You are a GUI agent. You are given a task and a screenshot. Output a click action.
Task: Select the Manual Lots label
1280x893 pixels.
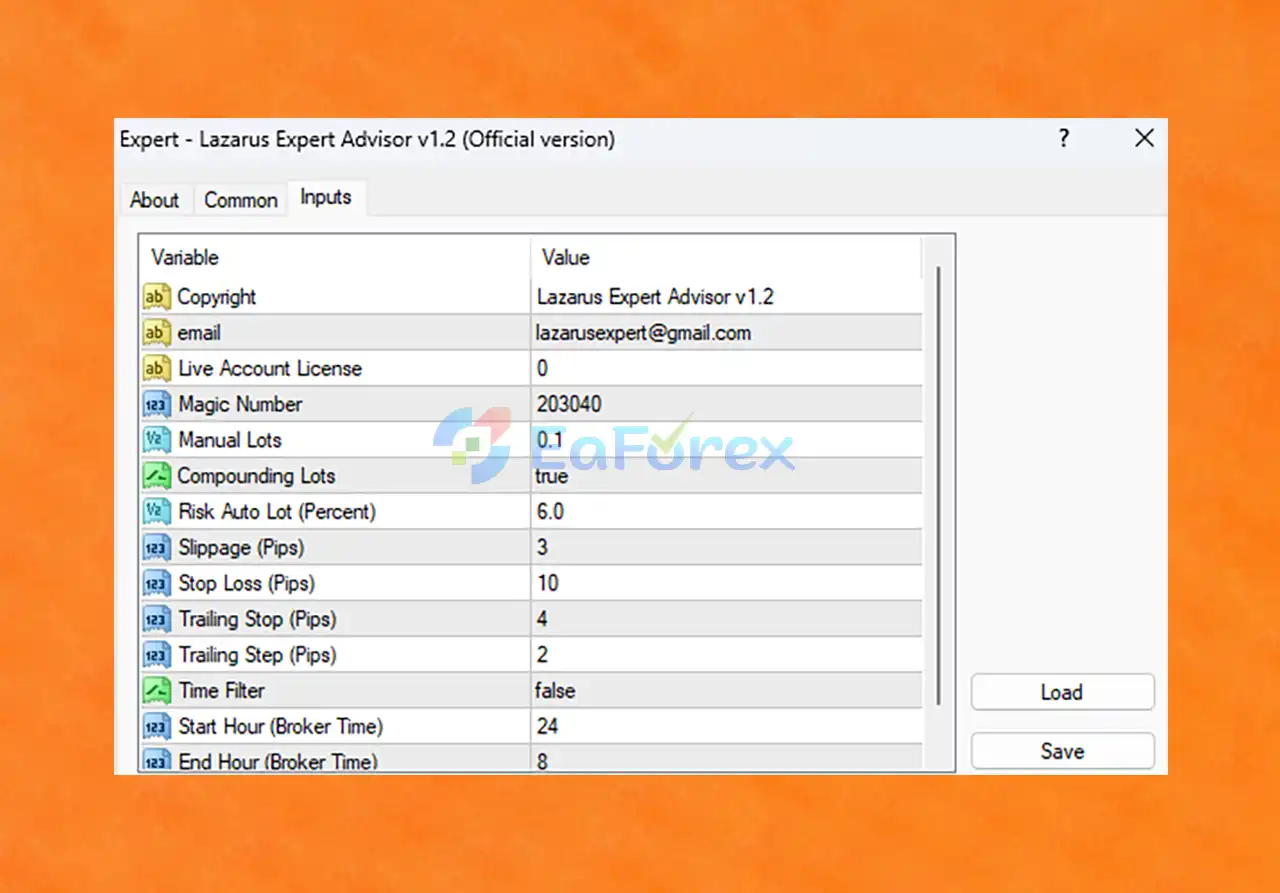click(x=230, y=440)
